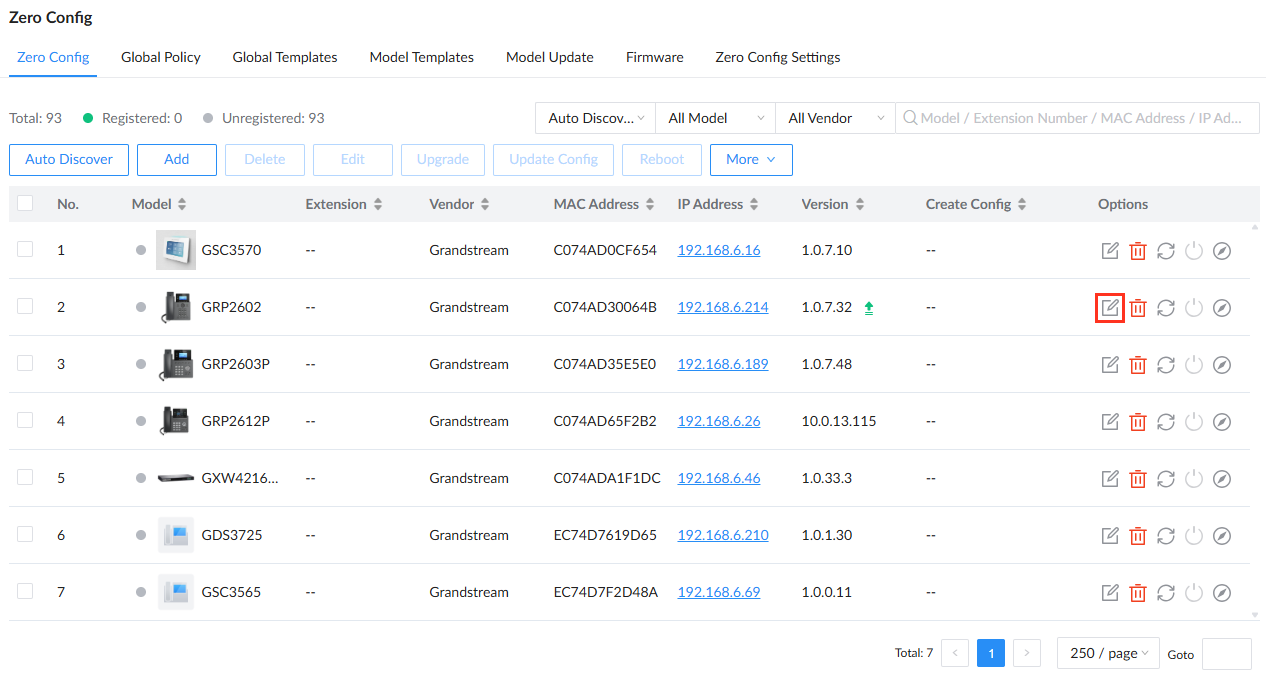Open the All Model filter dropdown
The image size is (1266, 682).
[715, 118]
